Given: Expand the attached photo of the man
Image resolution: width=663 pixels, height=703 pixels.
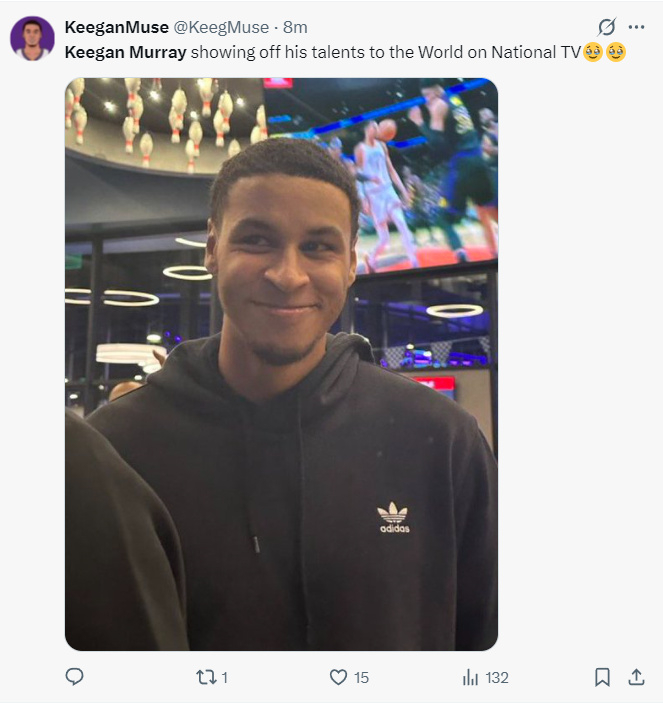Looking at the screenshot, I should click(x=281, y=364).
